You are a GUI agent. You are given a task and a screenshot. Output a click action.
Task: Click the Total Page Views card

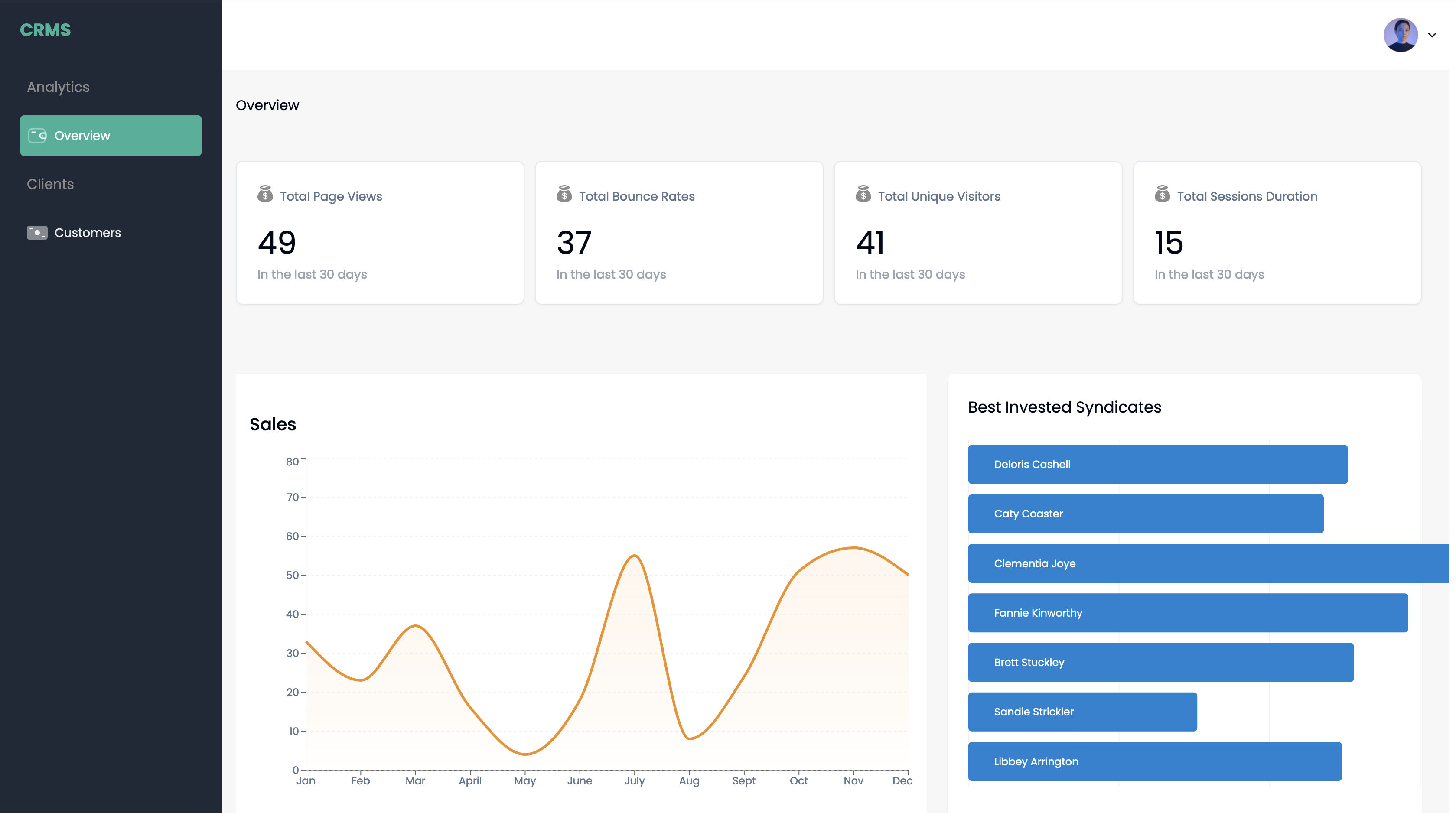(380, 233)
